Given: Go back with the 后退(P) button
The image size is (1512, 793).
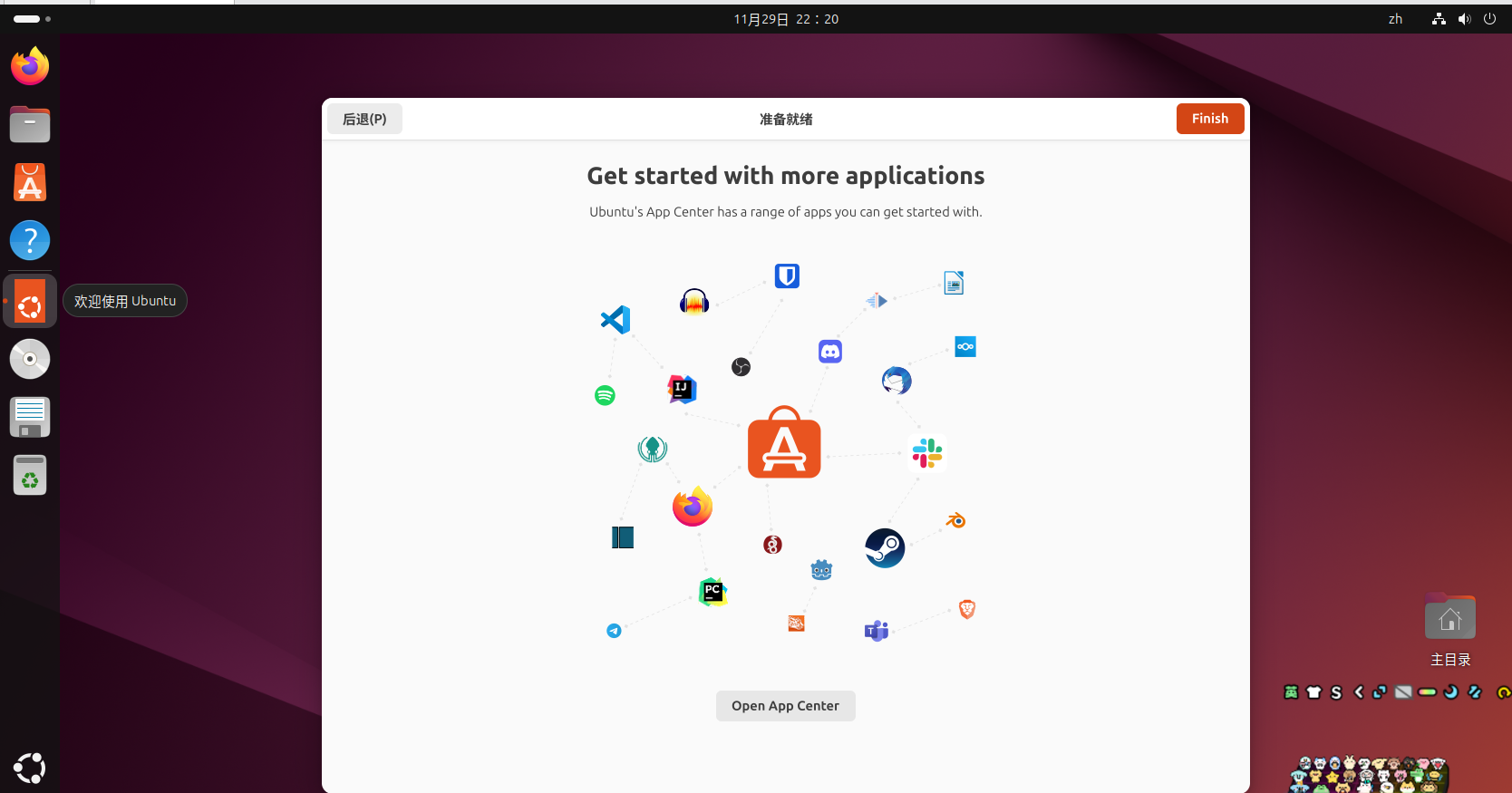Looking at the screenshot, I should pos(364,119).
